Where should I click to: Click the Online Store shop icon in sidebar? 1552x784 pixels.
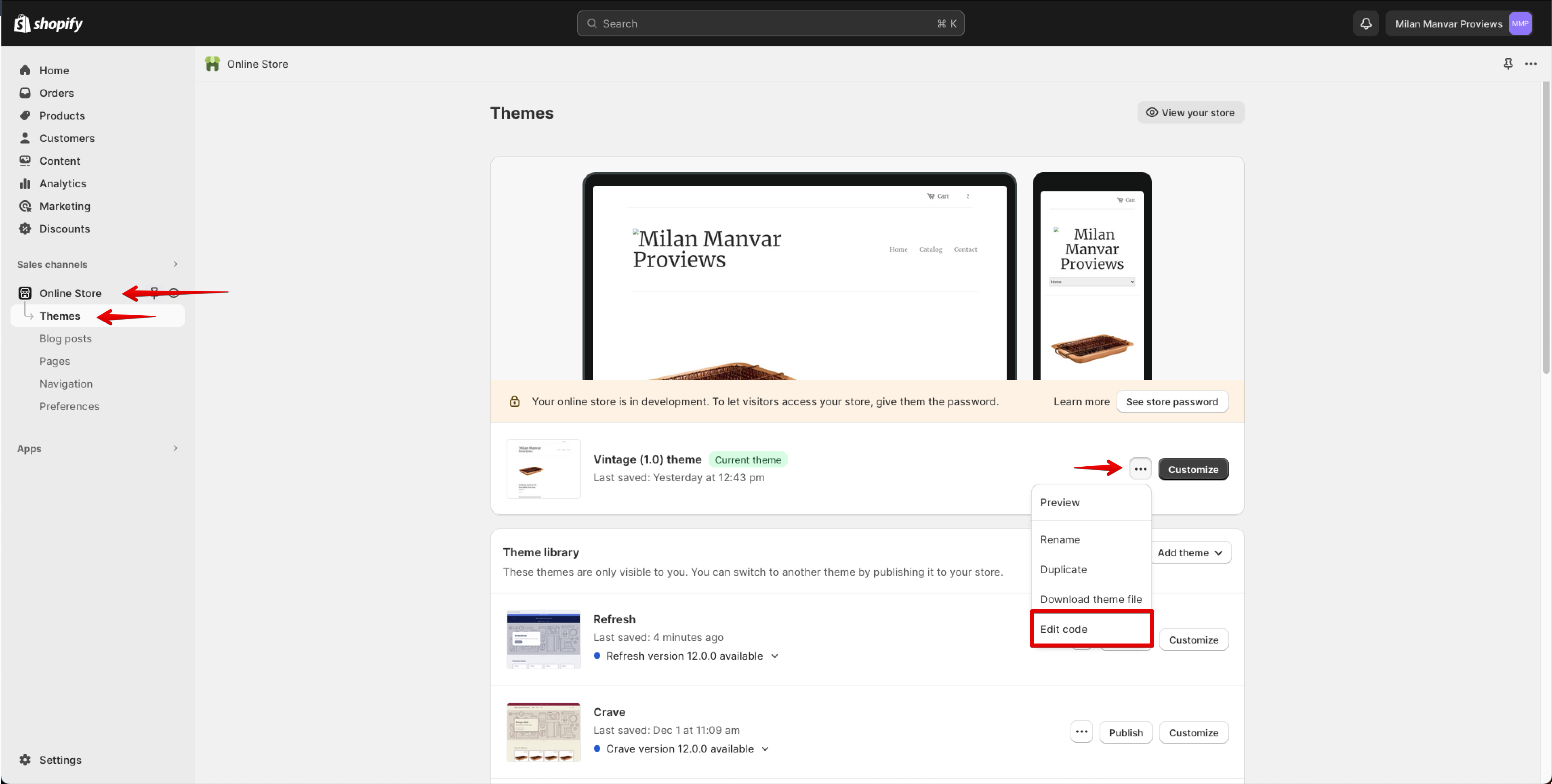[x=25, y=293]
